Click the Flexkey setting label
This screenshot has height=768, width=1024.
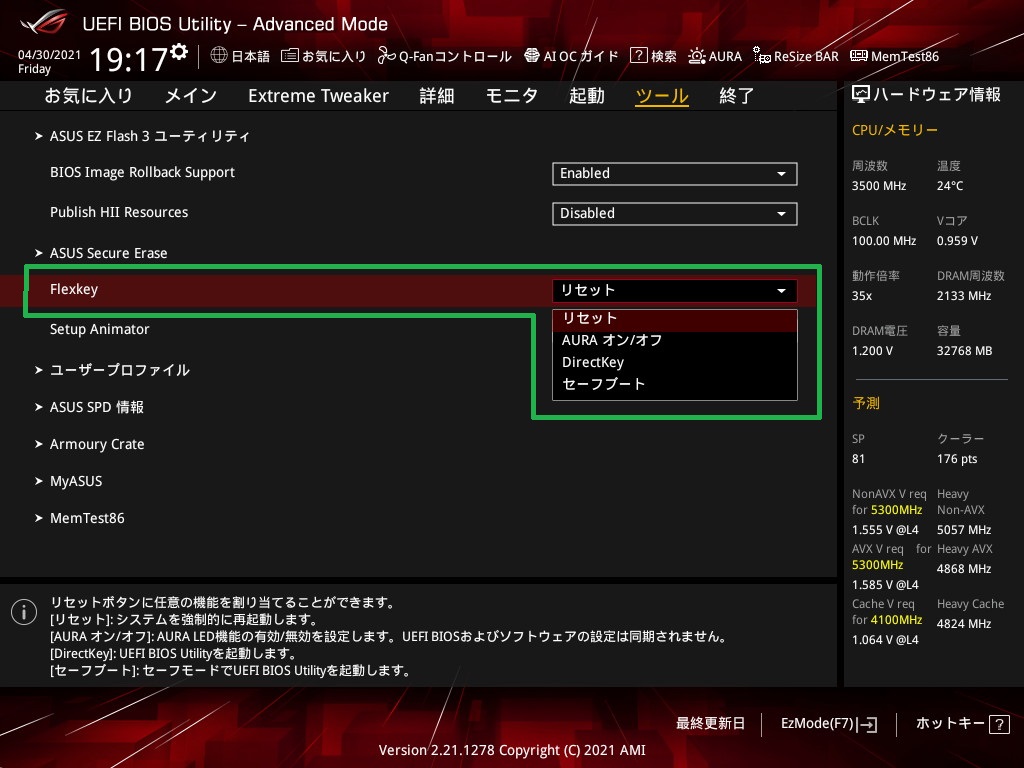[74, 289]
